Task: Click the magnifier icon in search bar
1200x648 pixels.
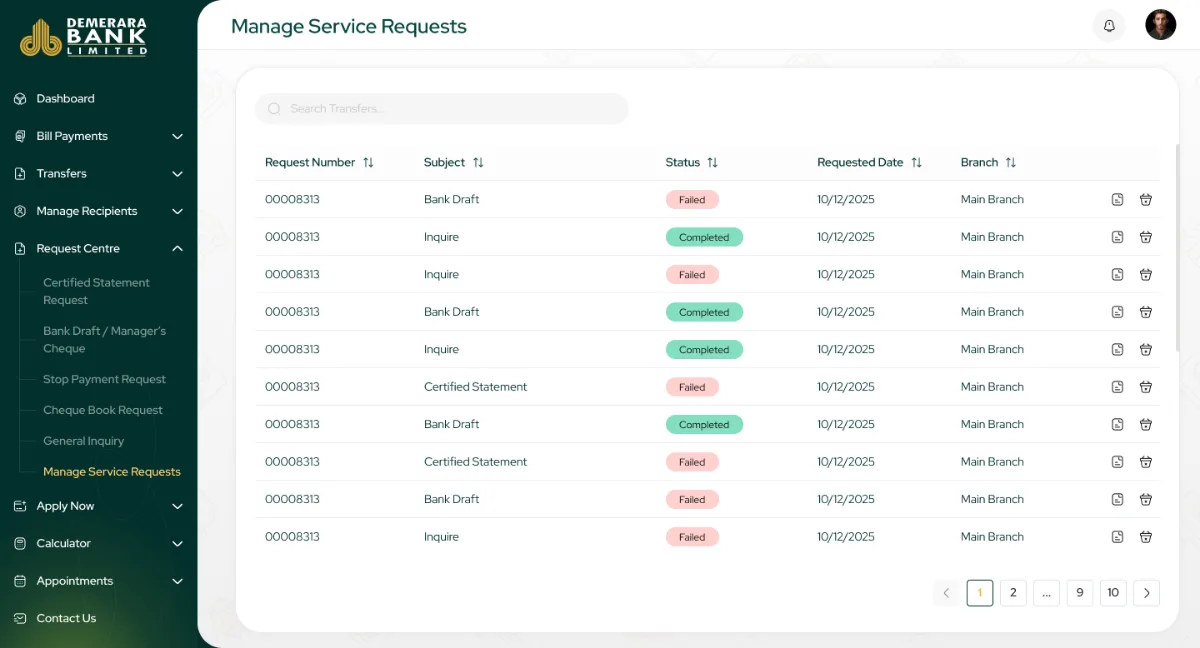Action: pos(275,109)
